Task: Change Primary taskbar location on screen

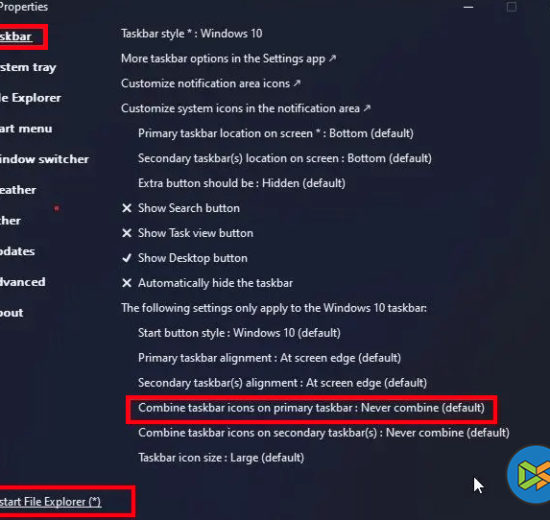Action: (276, 133)
